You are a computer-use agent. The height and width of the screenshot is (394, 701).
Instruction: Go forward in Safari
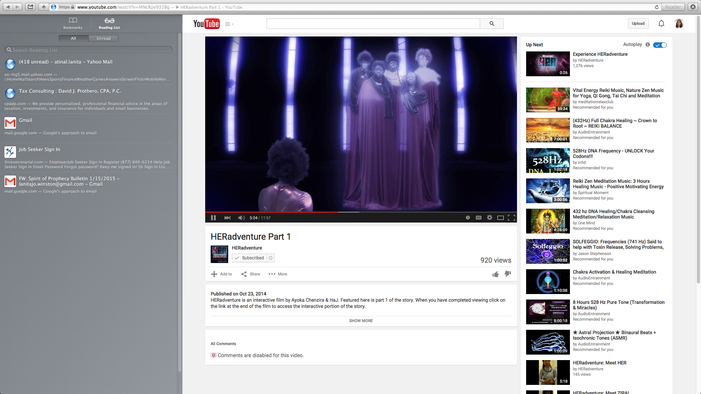[x=17, y=7]
